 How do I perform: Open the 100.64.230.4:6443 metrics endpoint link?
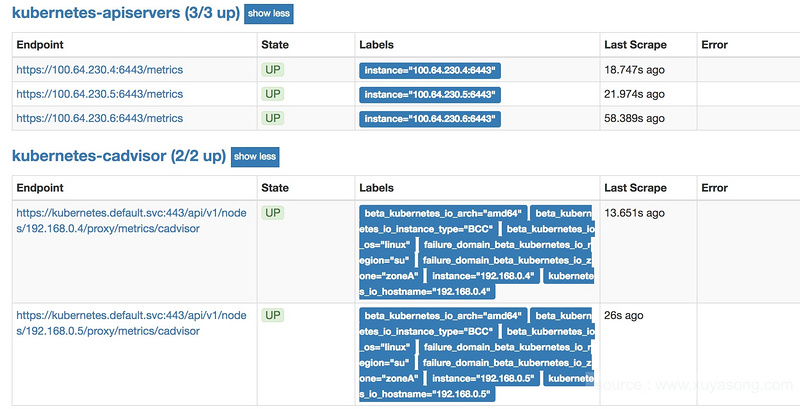tap(99, 70)
